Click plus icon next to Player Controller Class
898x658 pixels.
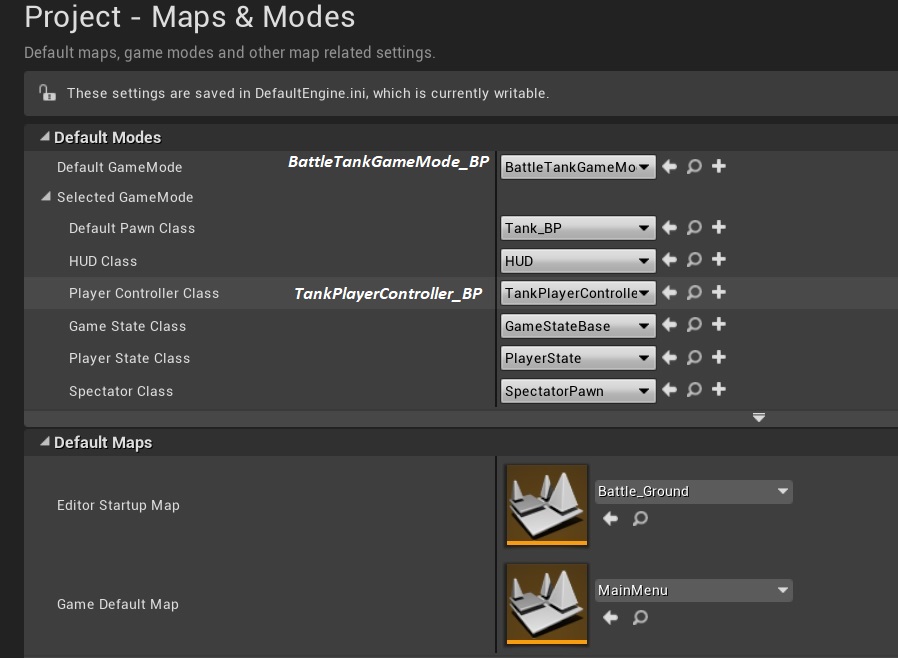point(718,293)
